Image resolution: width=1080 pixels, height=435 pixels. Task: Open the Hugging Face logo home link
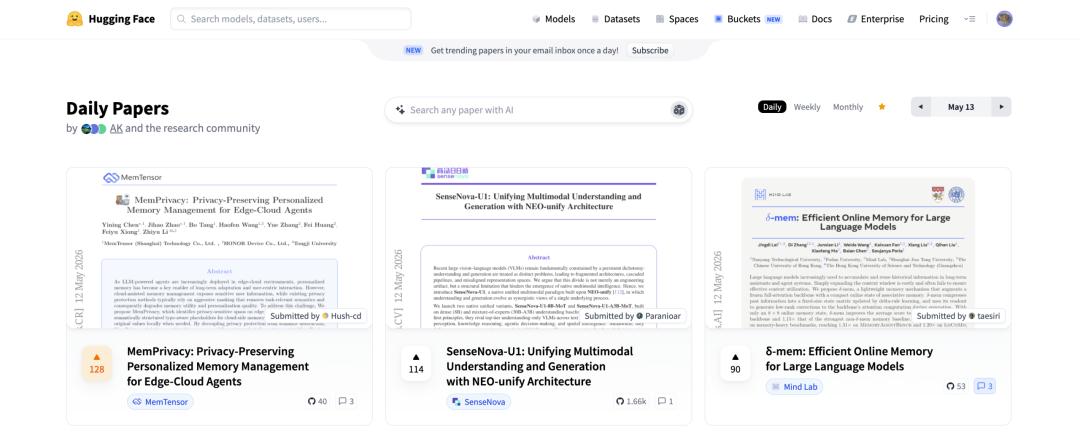(110, 19)
